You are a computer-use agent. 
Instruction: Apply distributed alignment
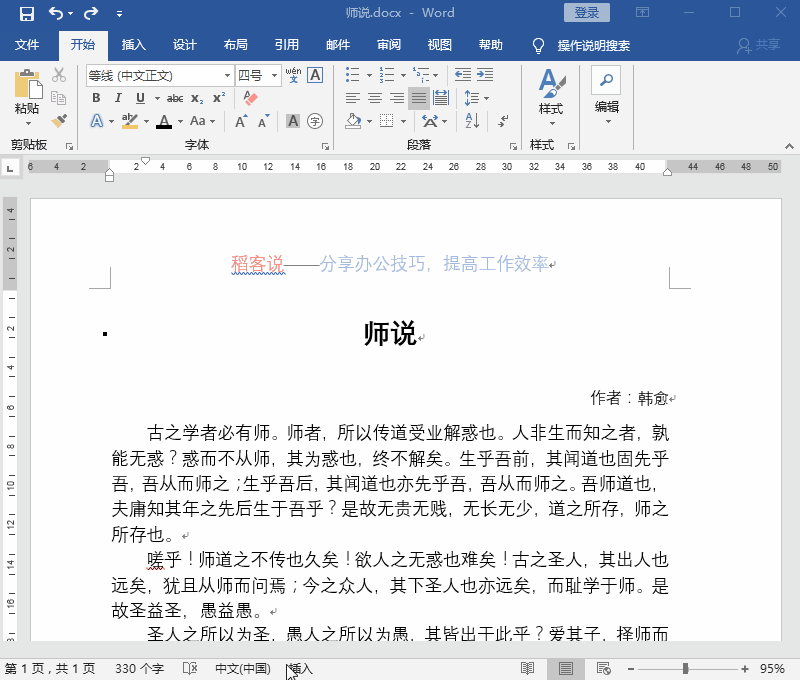click(x=441, y=98)
